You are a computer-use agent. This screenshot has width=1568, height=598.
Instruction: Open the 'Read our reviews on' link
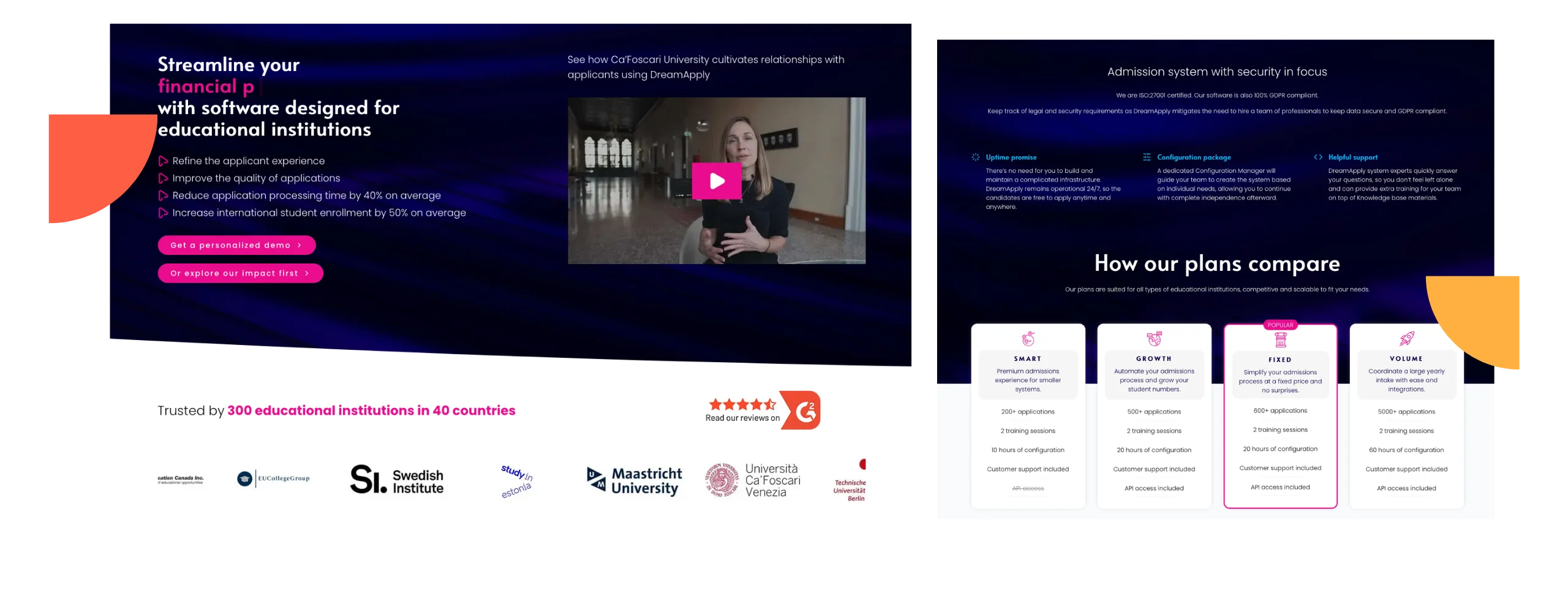[x=742, y=418]
